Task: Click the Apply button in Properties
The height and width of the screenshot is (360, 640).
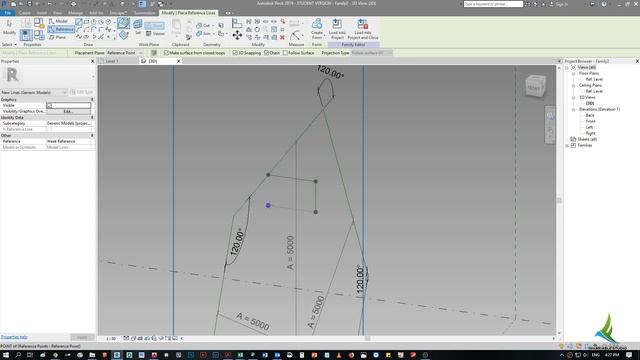Action: click(x=82, y=337)
